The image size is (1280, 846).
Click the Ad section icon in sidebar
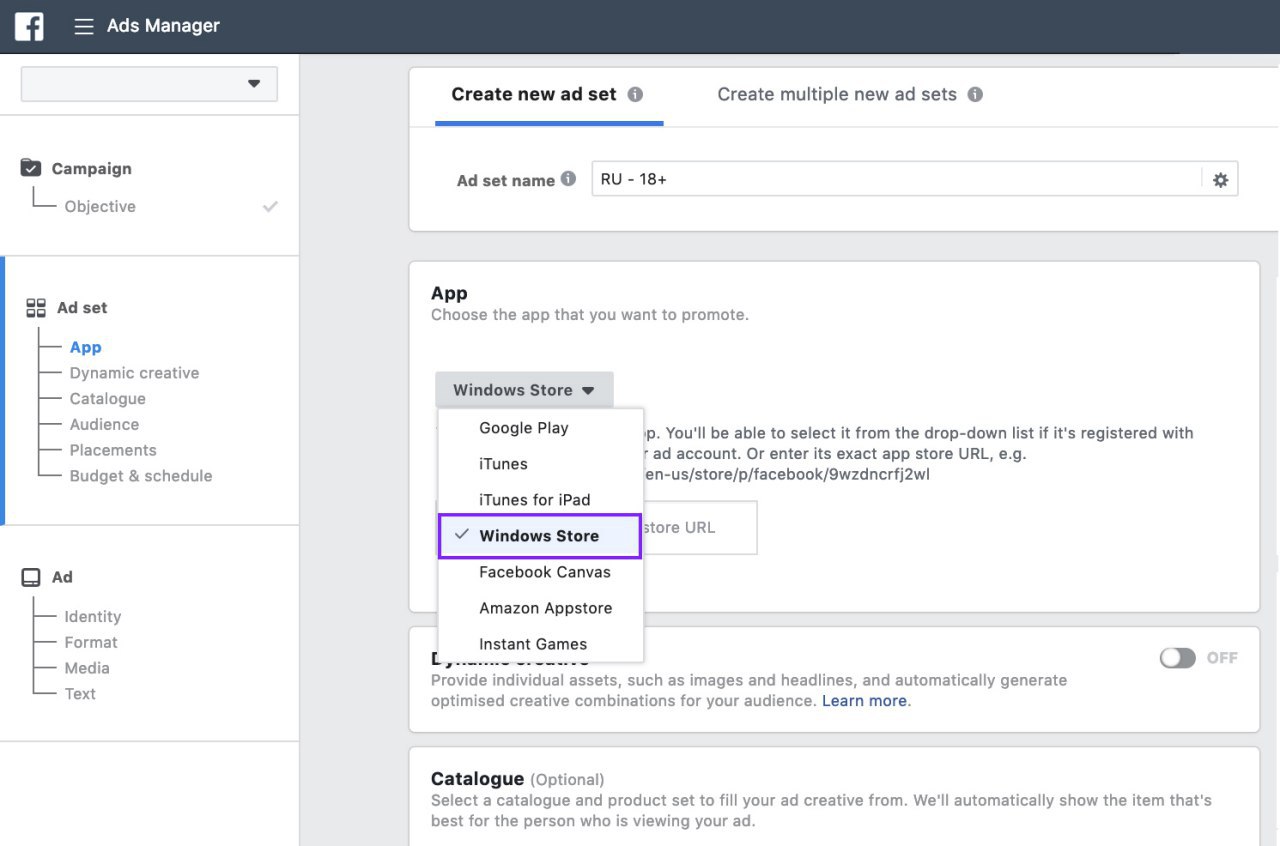pyautogui.click(x=32, y=577)
